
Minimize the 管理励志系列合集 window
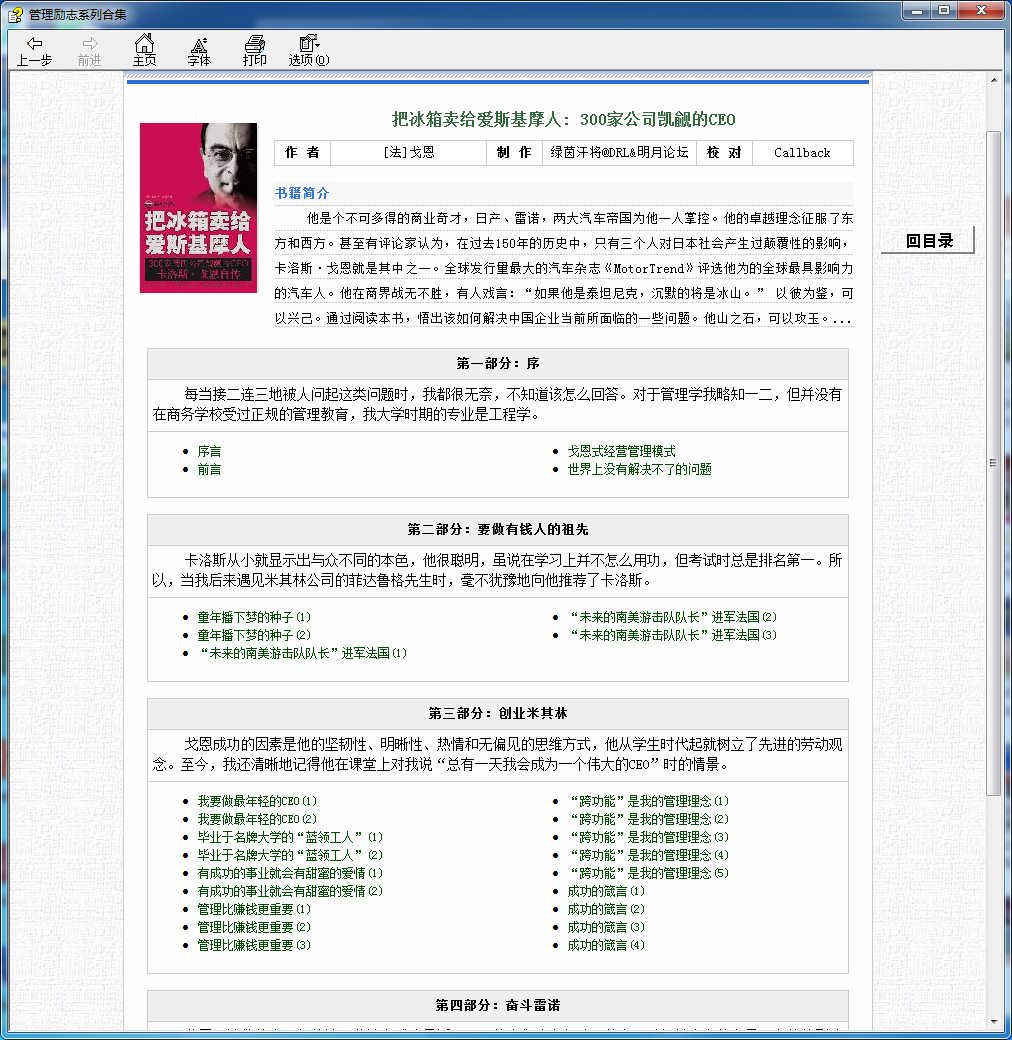pyautogui.click(x=918, y=10)
